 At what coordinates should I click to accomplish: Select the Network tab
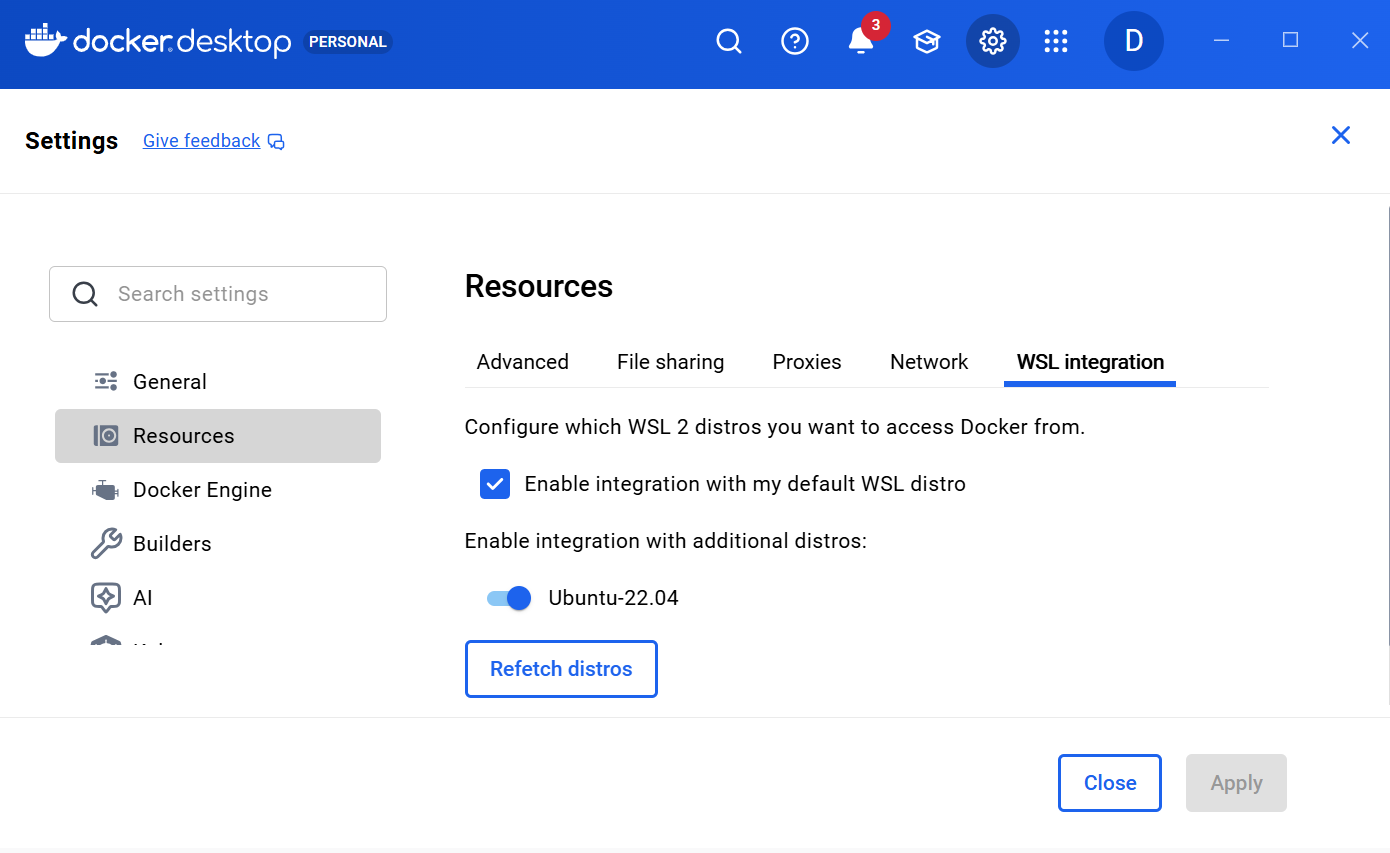(929, 362)
